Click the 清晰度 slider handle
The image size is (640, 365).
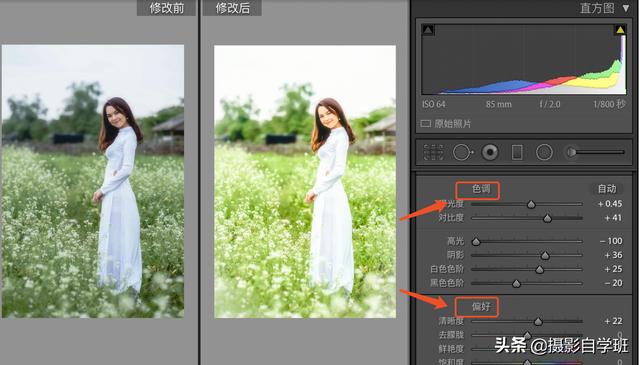[x=538, y=322]
